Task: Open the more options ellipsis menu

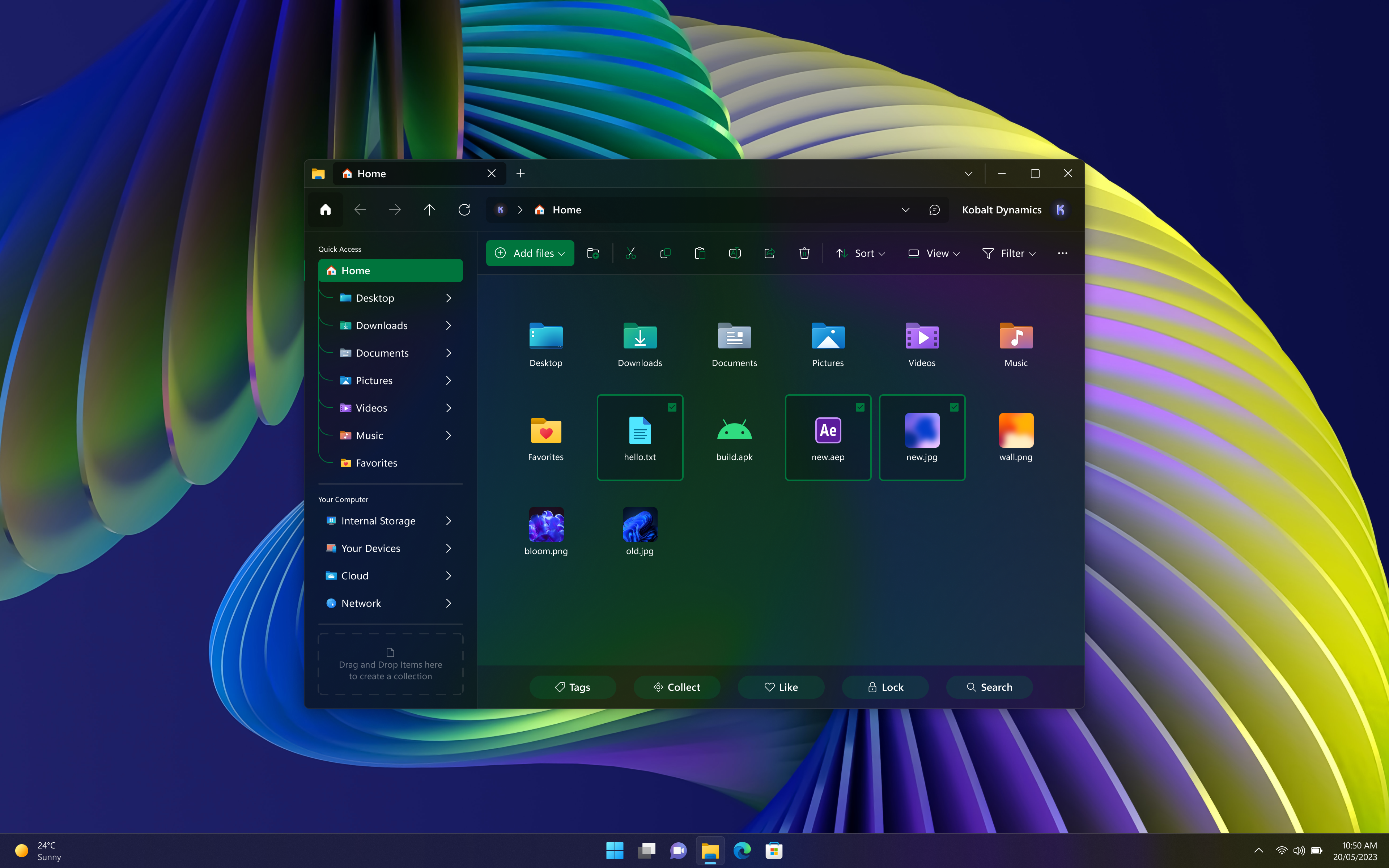Action: click(x=1062, y=252)
